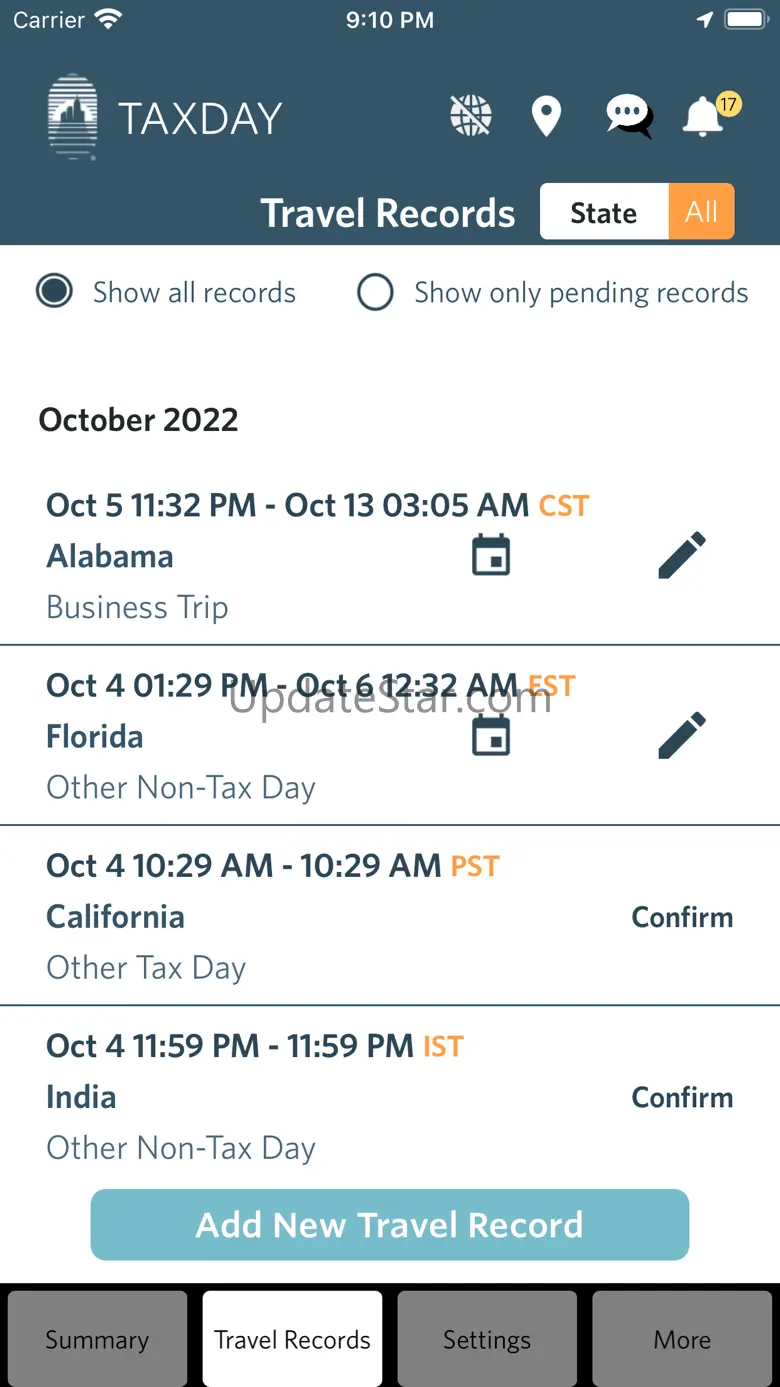
Task: Open the location pin icon
Action: (546, 117)
